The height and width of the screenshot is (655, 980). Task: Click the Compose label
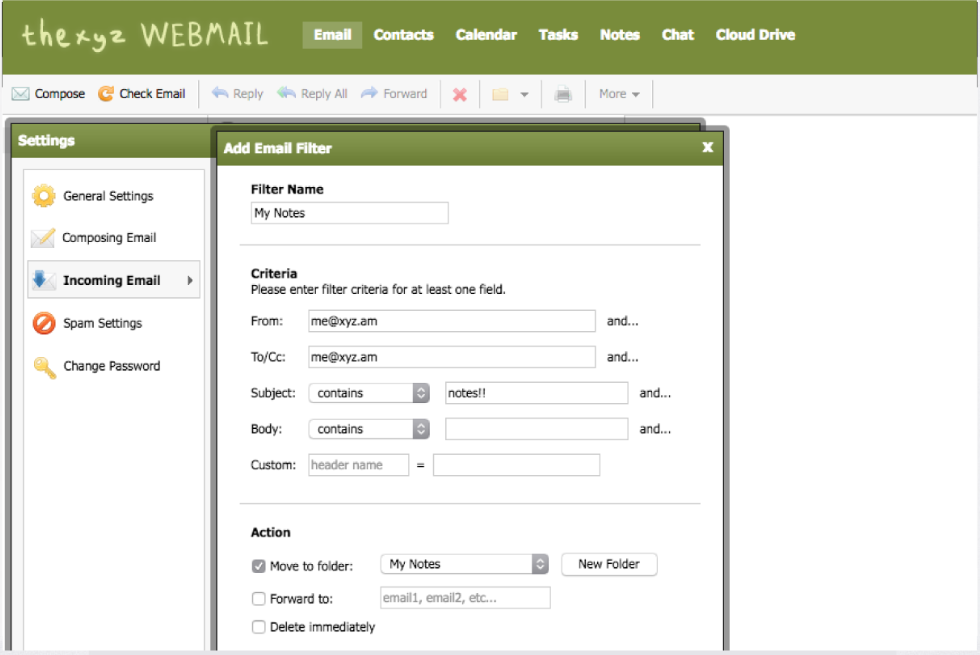point(60,94)
